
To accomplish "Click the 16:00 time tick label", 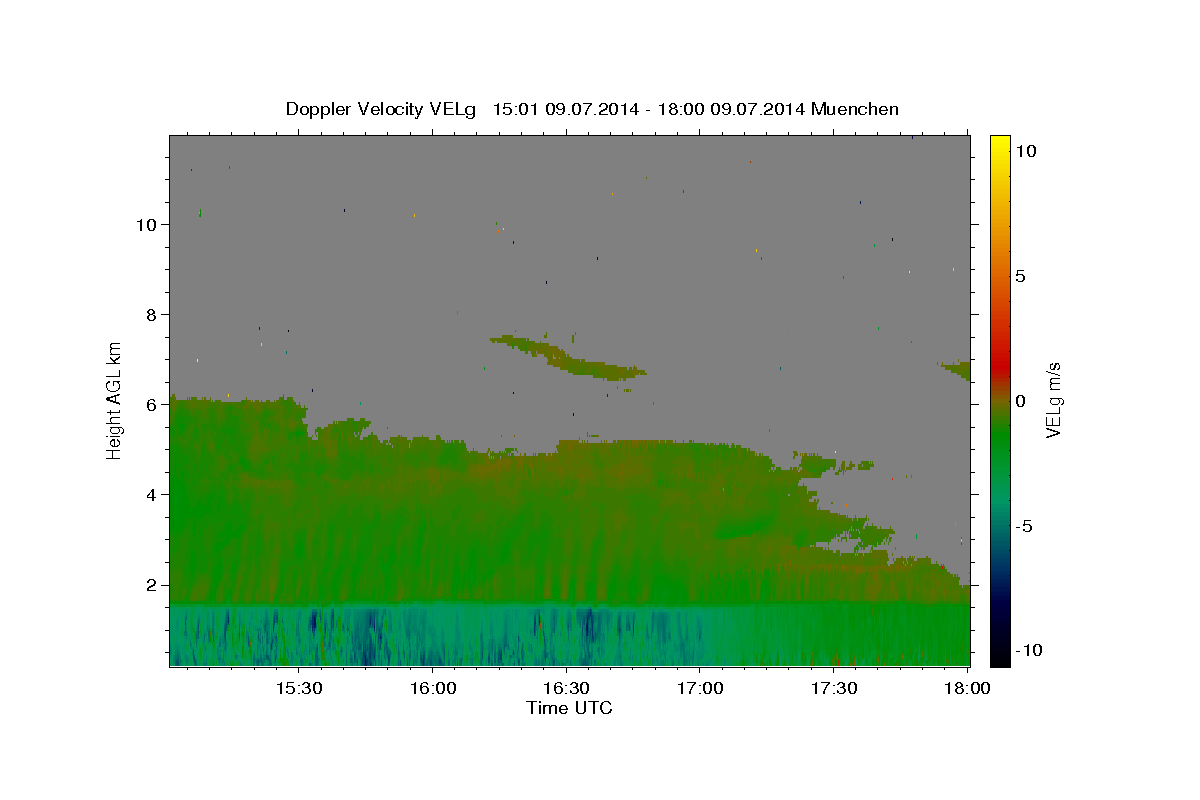I will pos(432,689).
